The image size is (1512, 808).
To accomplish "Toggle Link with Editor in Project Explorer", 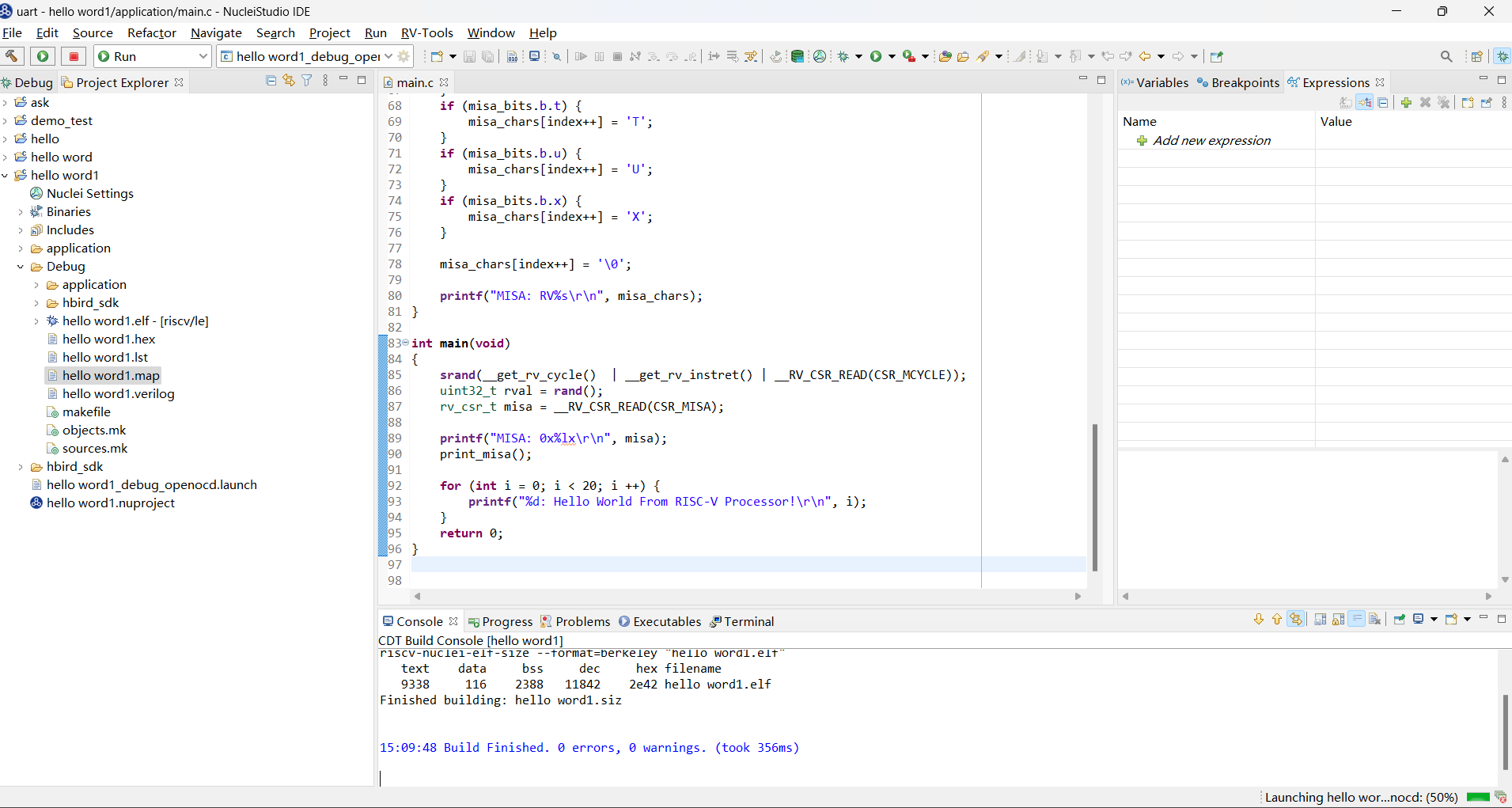I will (x=289, y=81).
